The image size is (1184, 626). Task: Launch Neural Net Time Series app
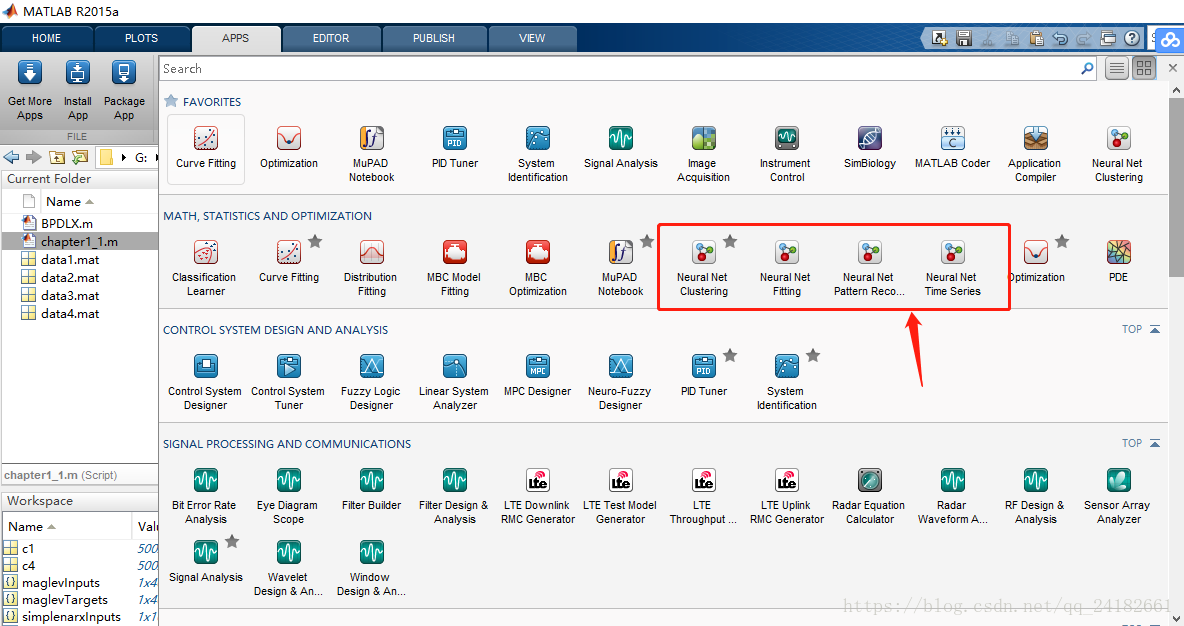(x=952, y=269)
